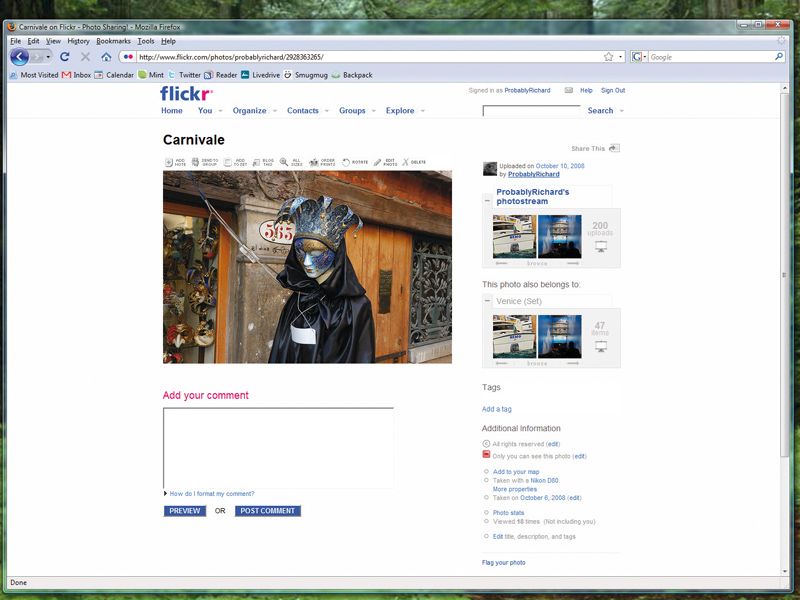
Task: Click the Firefox home icon
Action: coord(106,57)
